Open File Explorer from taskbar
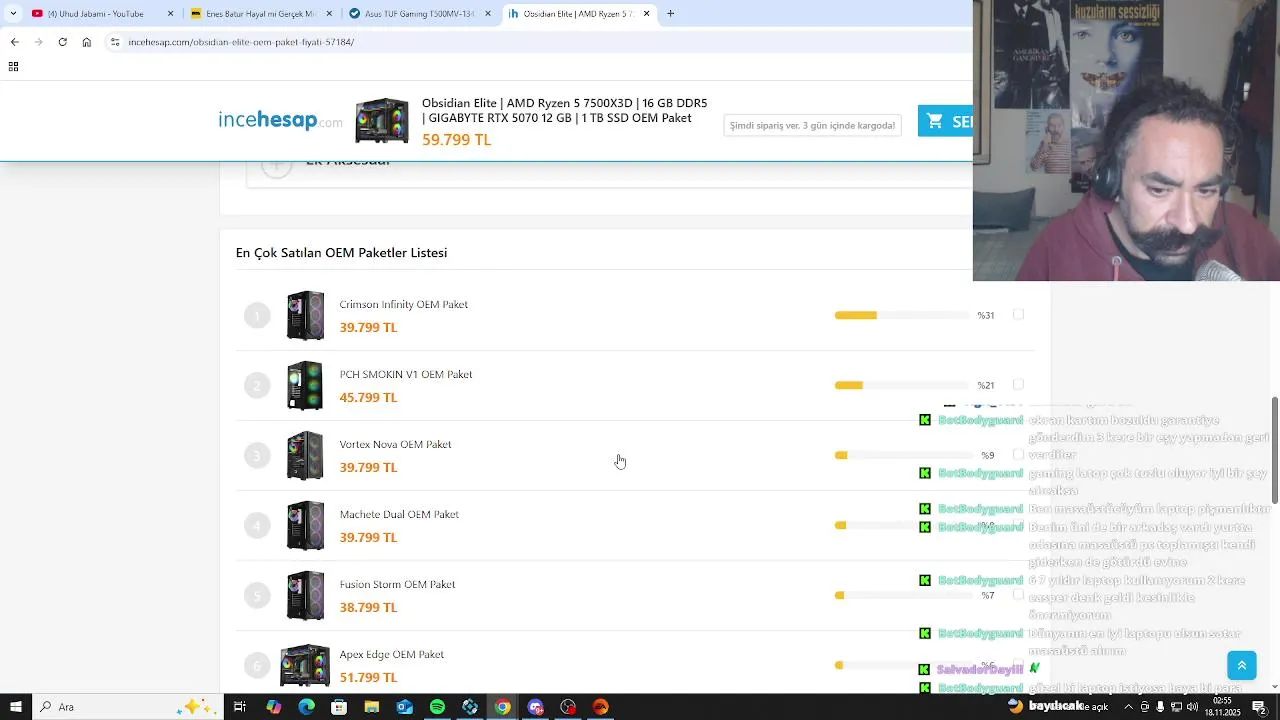The width and height of the screenshot is (1280, 720). point(372,707)
